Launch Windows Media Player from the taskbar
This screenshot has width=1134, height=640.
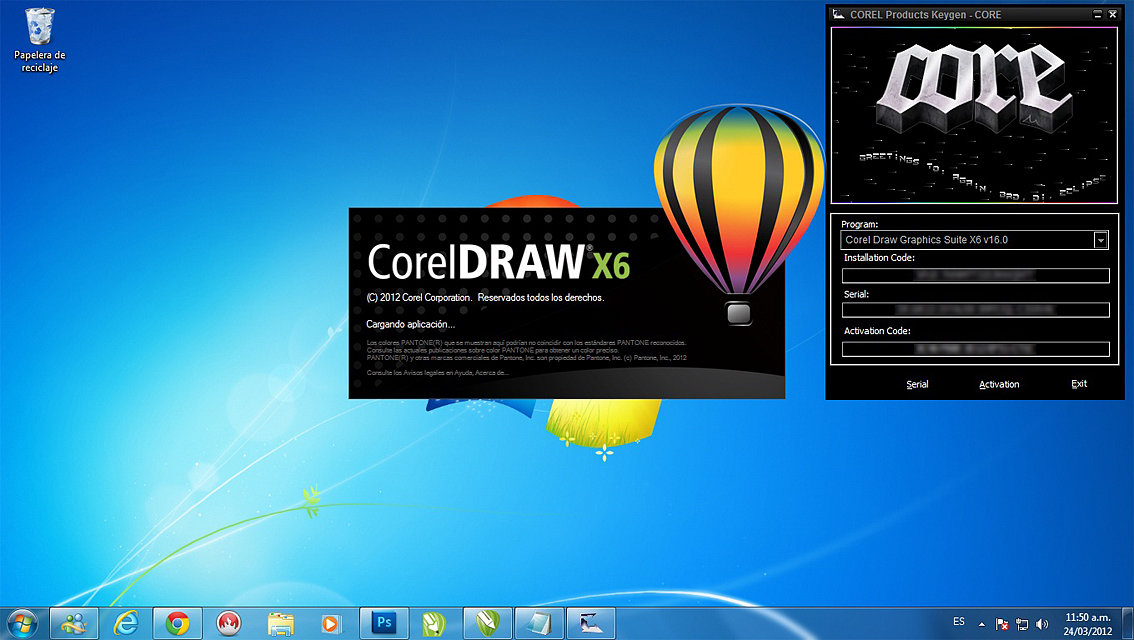point(331,623)
